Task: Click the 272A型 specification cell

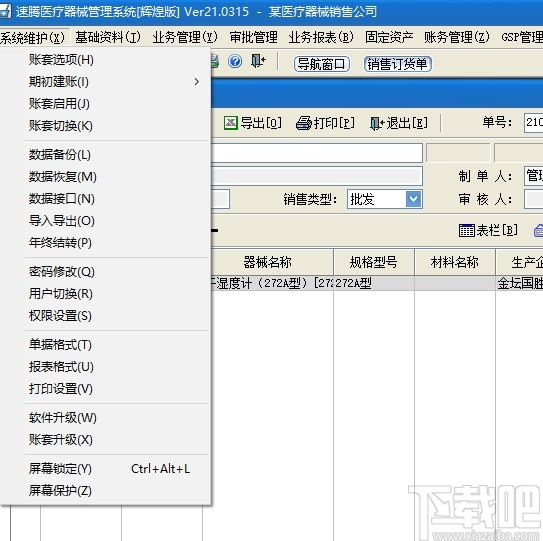Action: [374, 283]
